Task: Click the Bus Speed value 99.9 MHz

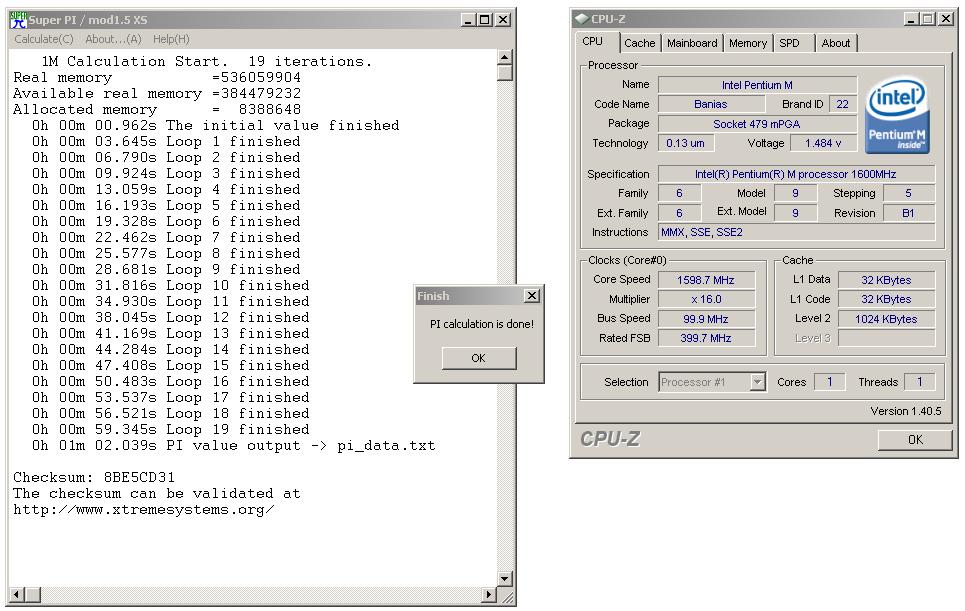Action: click(706, 319)
